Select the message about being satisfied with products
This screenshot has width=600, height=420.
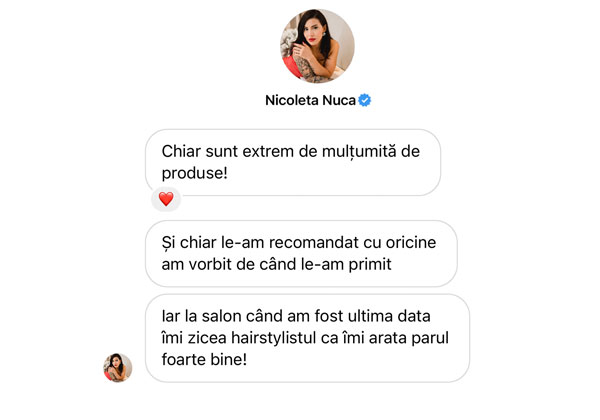point(293,163)
